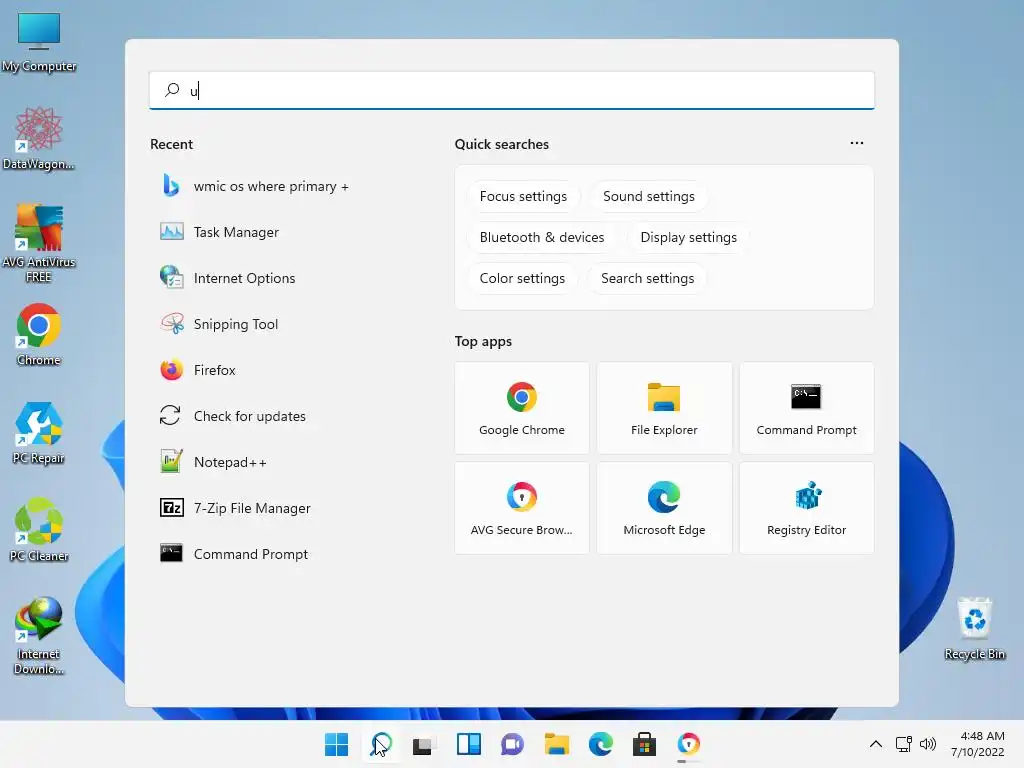Viewport: 1024px width, 768px height.
Task: Open Google Chrome tile in Top apps
Action: (x=522, y=408)
